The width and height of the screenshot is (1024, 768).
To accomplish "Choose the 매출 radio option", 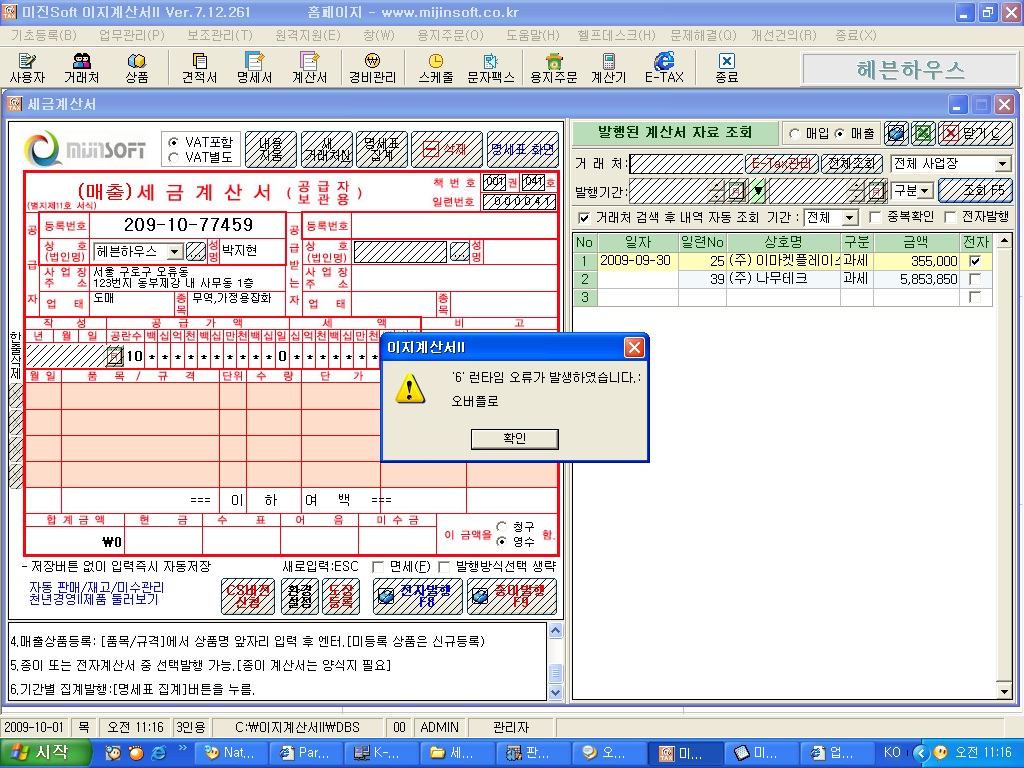I will [x=840, y=134].
